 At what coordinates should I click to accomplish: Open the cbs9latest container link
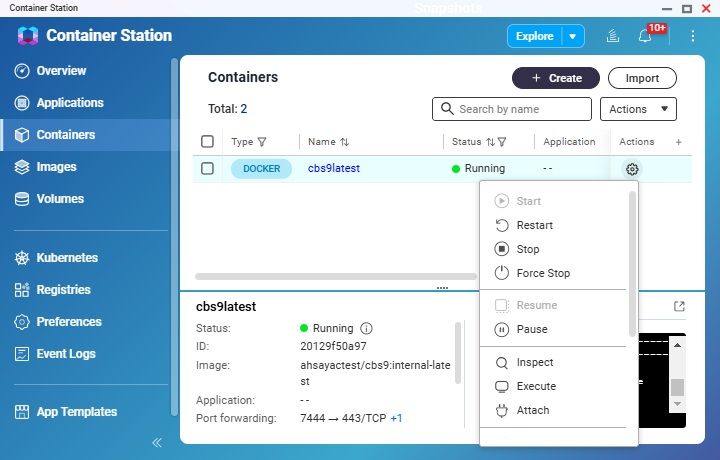334,168
